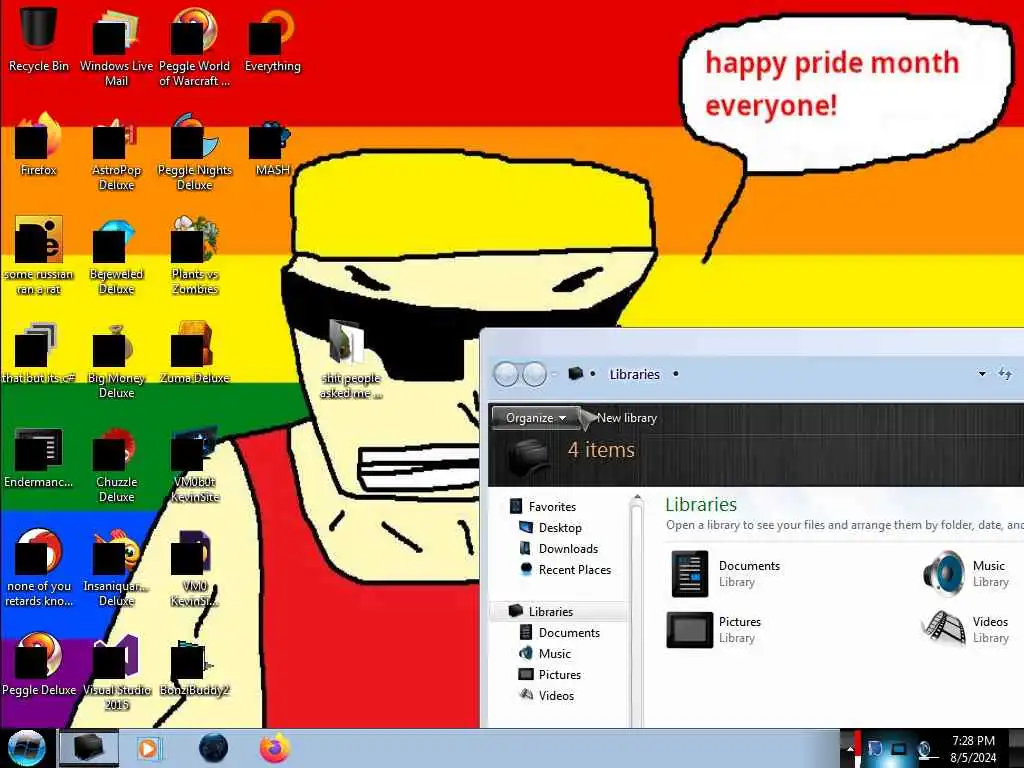1024x768 pixels.
Task: Click the Start orb button
Action: (x=27, y=748)
